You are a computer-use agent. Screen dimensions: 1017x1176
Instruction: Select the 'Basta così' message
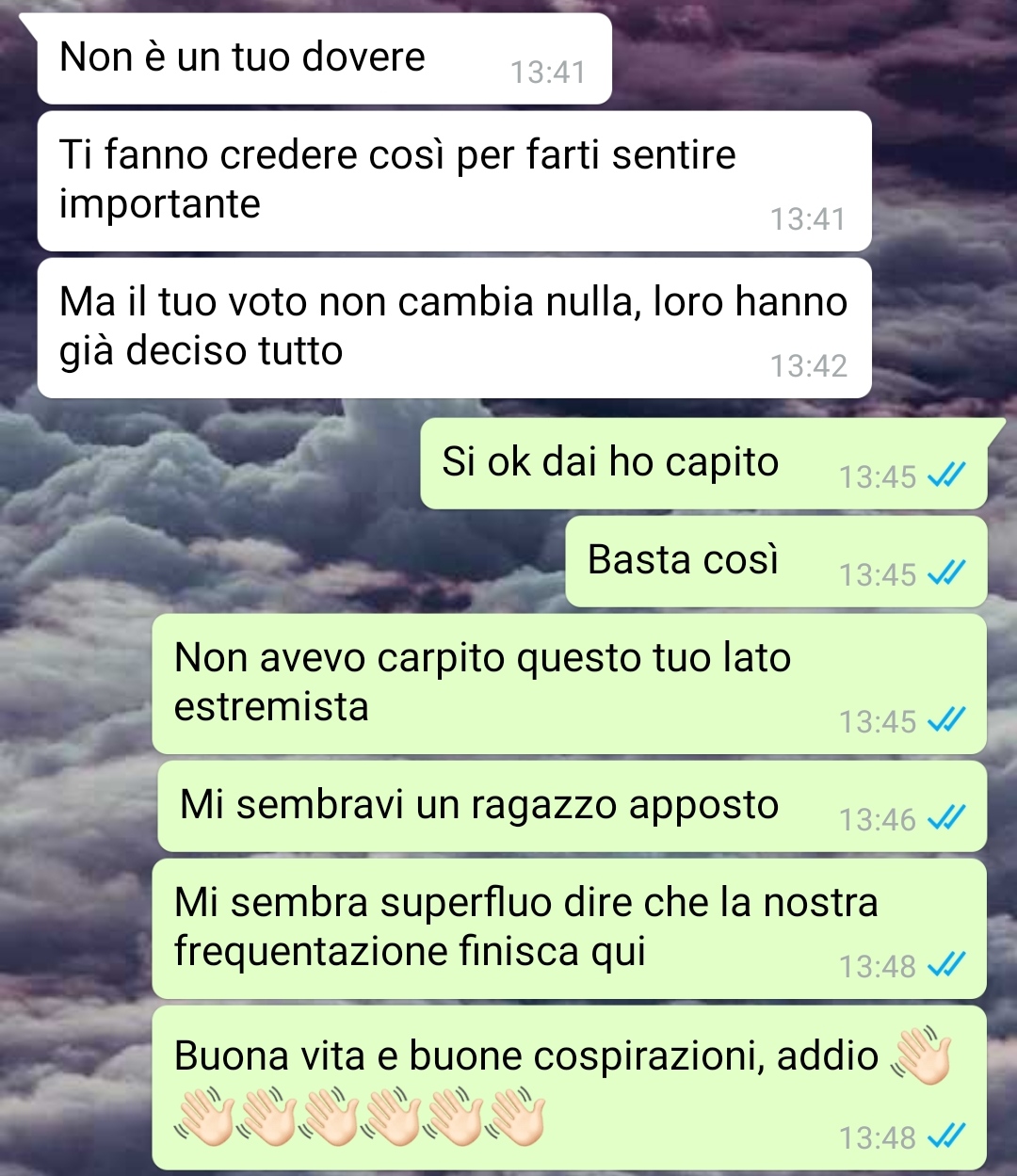(x=776, y=561)
